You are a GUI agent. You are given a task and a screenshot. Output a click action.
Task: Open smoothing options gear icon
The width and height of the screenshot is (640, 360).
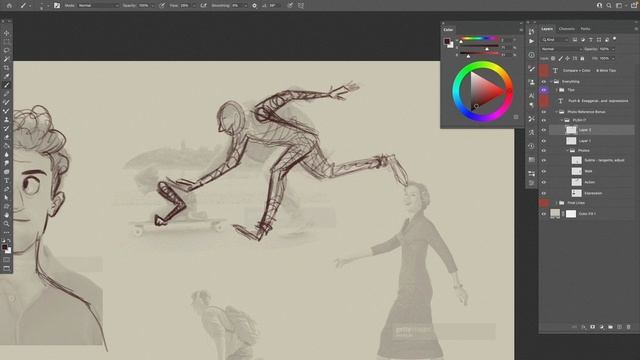click(x=254, y=6)
